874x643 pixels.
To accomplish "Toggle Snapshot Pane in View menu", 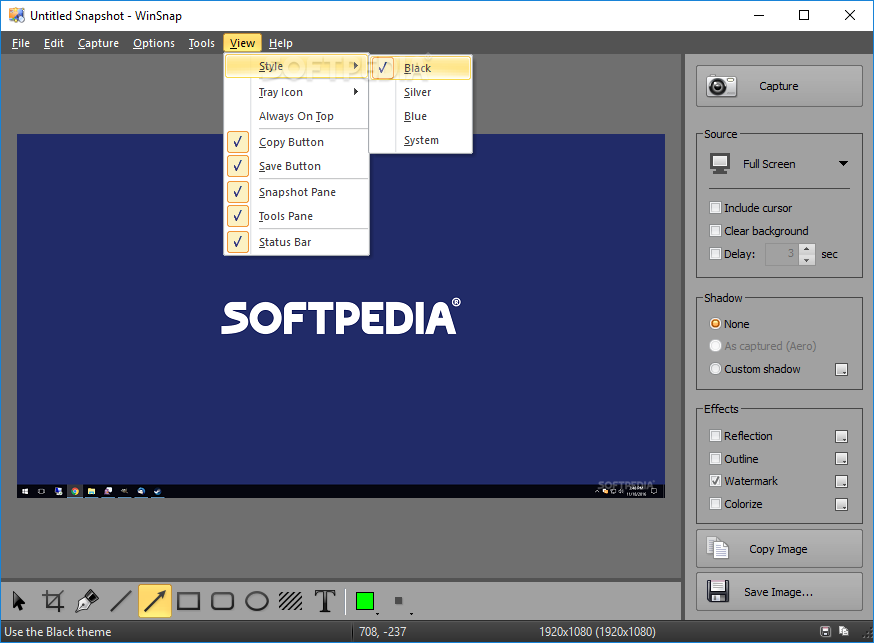I will 297,192.
